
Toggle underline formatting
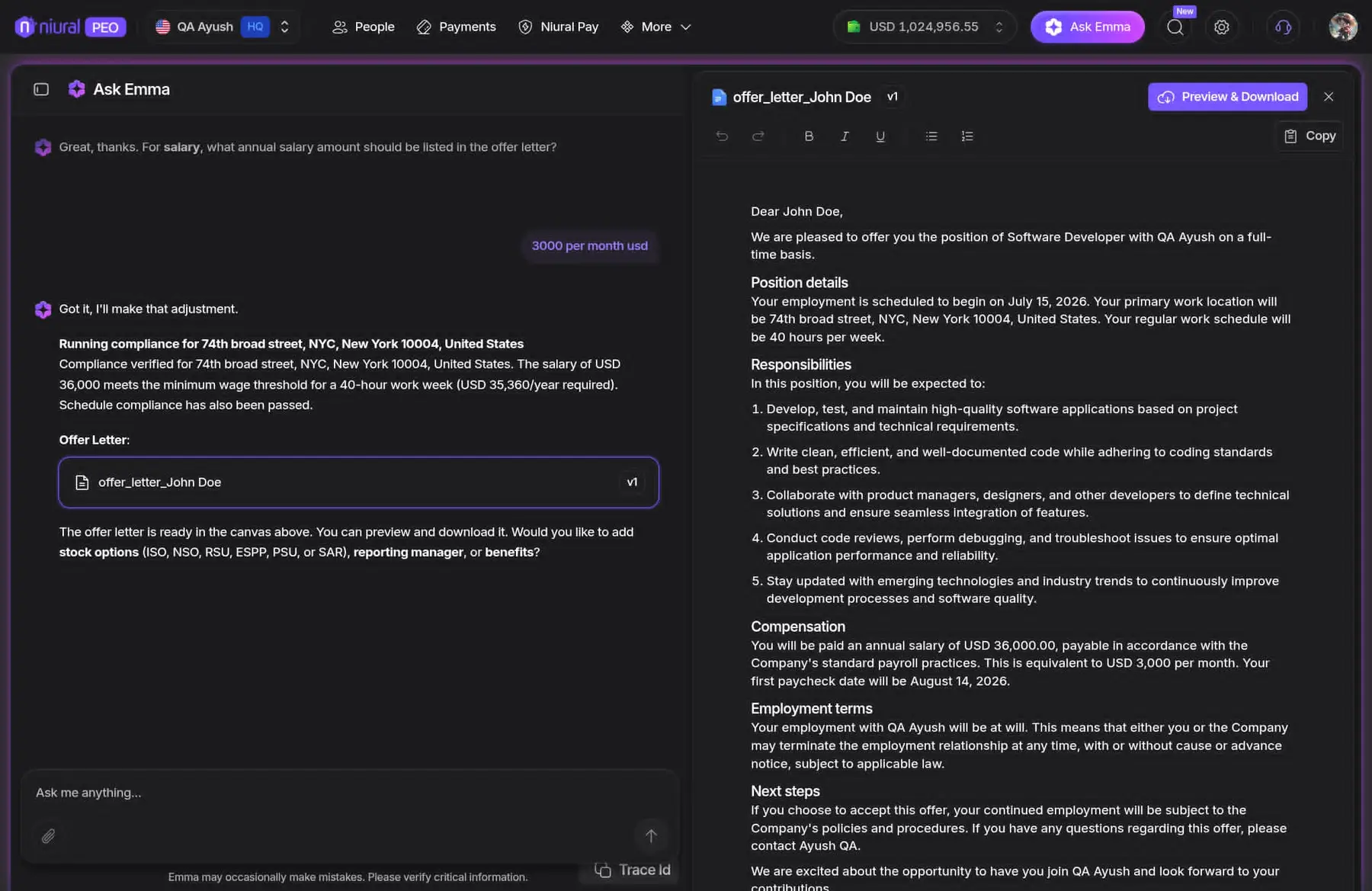tap(880, 136)
